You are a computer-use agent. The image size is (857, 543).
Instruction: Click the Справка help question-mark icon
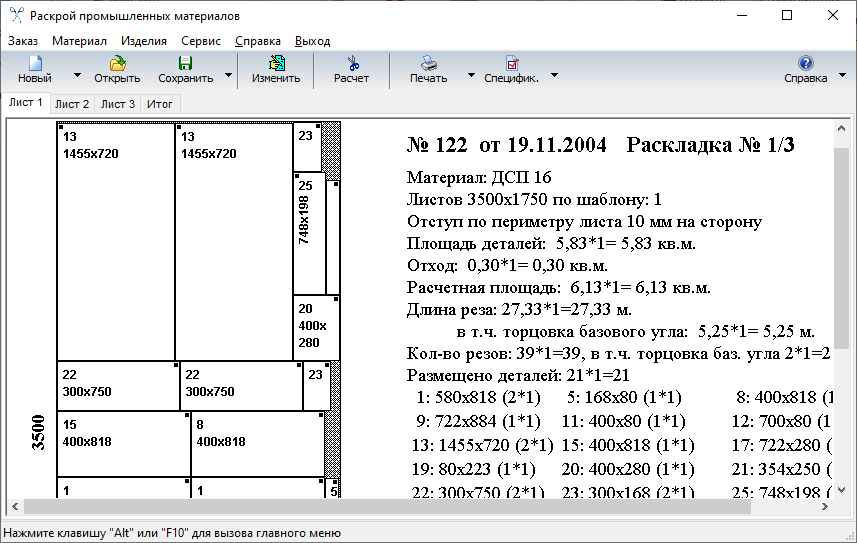pos(805,63)
